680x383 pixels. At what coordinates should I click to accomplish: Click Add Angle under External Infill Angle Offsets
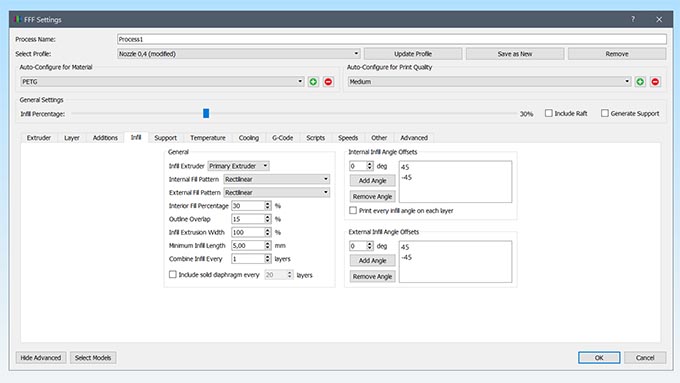coord(372,260)
